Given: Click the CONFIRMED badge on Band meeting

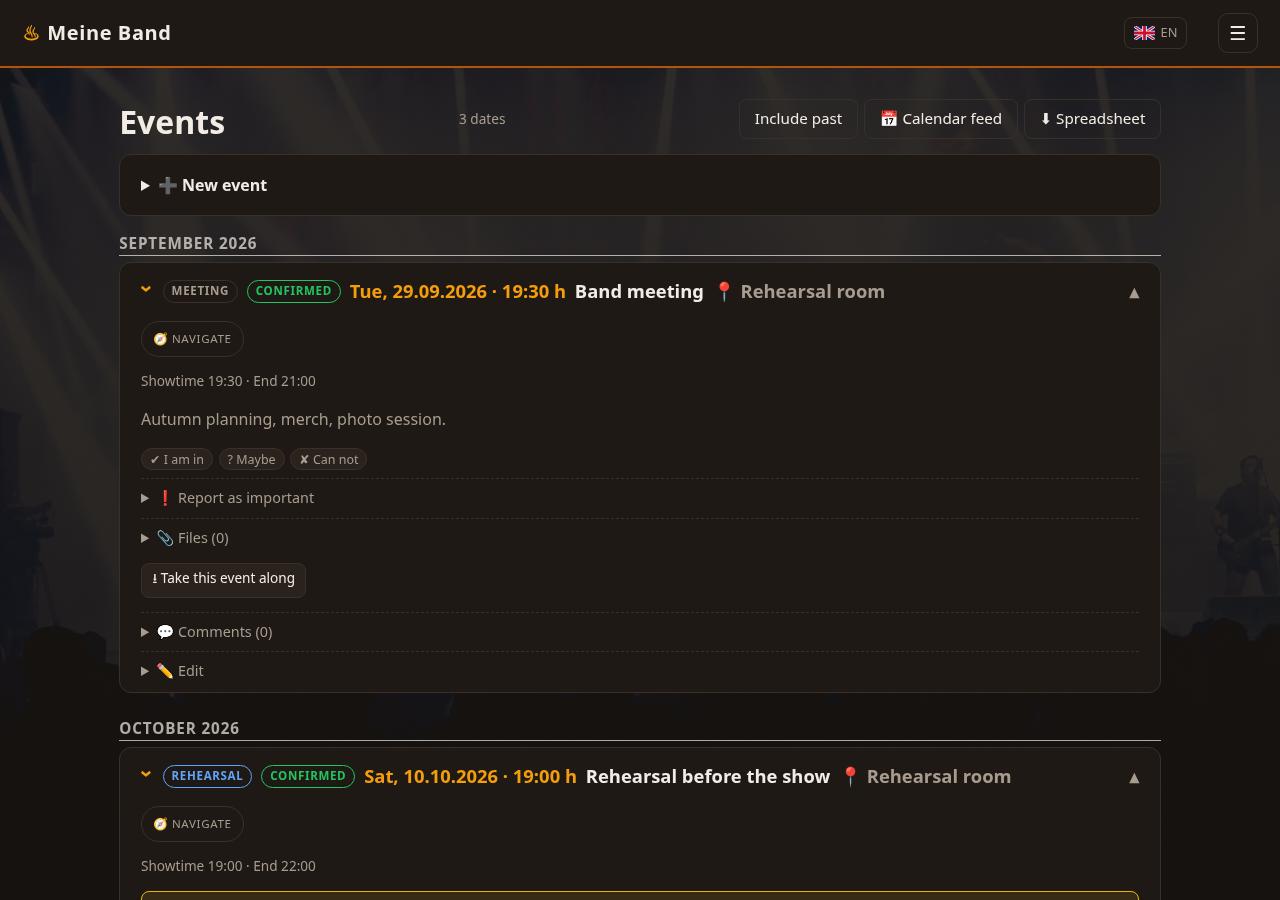Looking at the screenshot, I should pos(294,291).
